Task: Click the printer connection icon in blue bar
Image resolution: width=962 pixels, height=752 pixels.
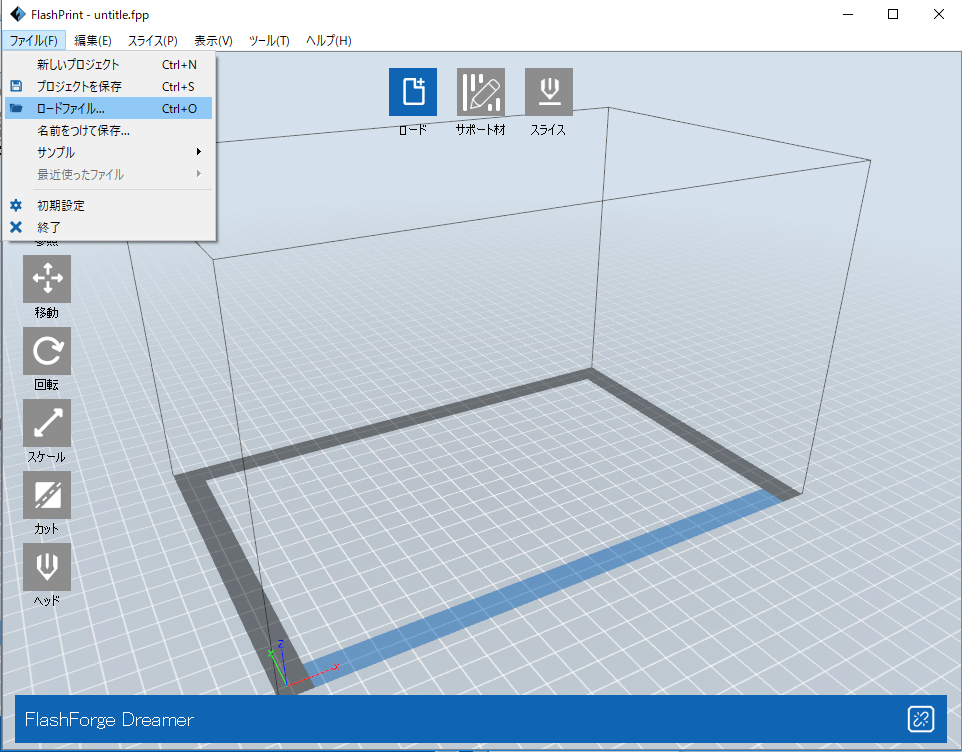Action: [921, 719]
